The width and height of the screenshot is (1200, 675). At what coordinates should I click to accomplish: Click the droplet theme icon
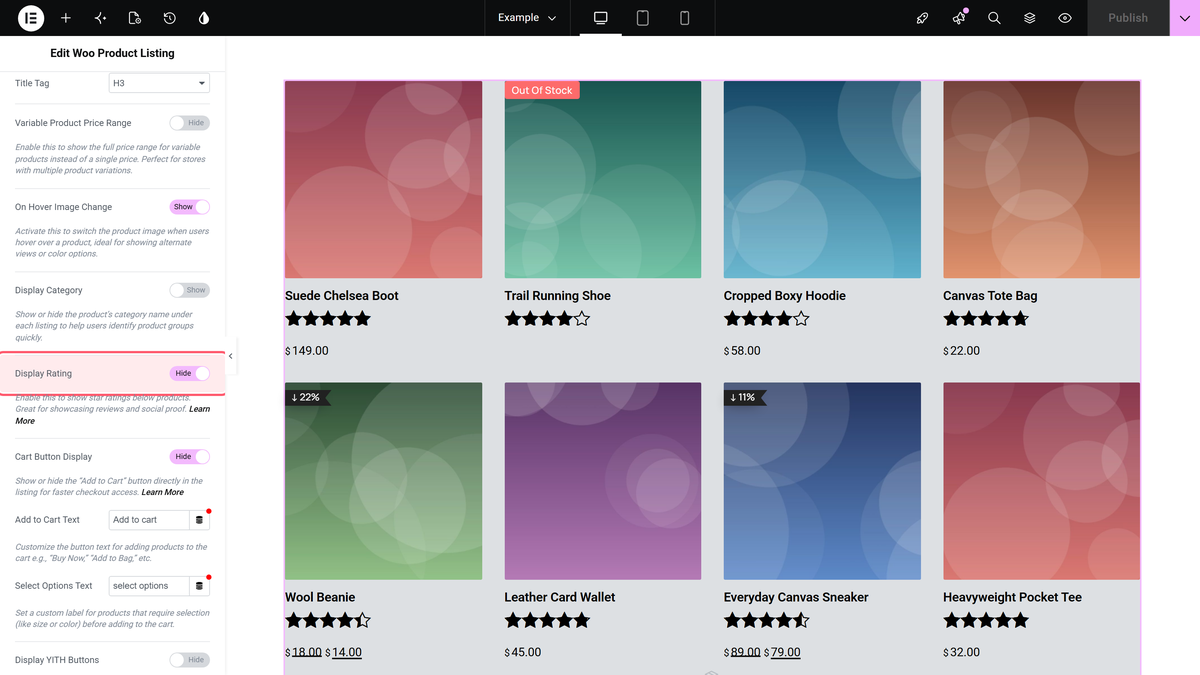(x=204, y=18)
